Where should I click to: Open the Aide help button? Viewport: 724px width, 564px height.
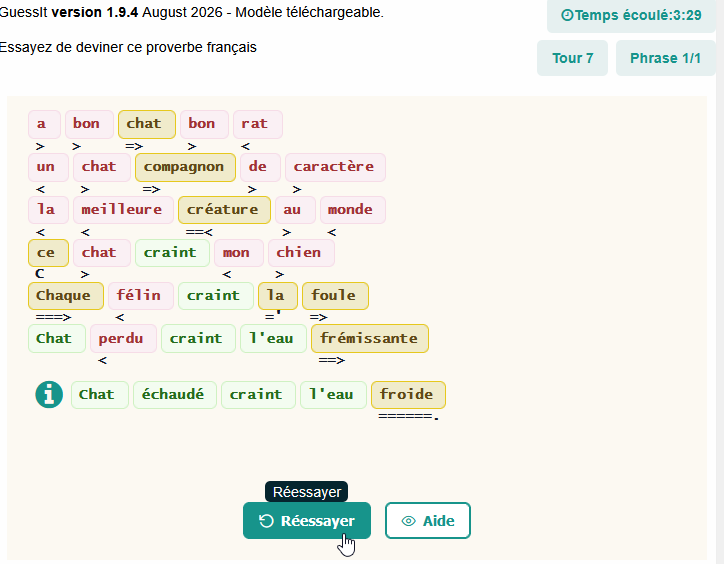[x=428, y=521]
